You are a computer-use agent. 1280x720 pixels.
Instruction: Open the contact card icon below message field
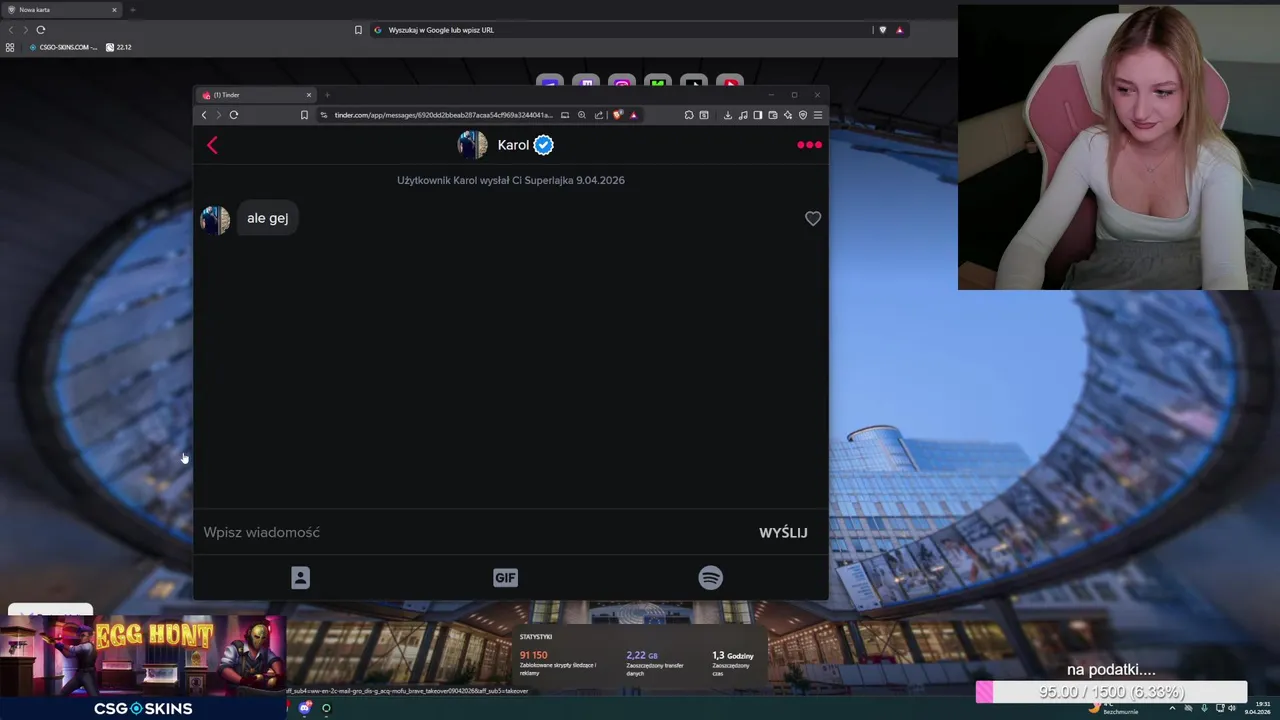click(x=300, y=577)
